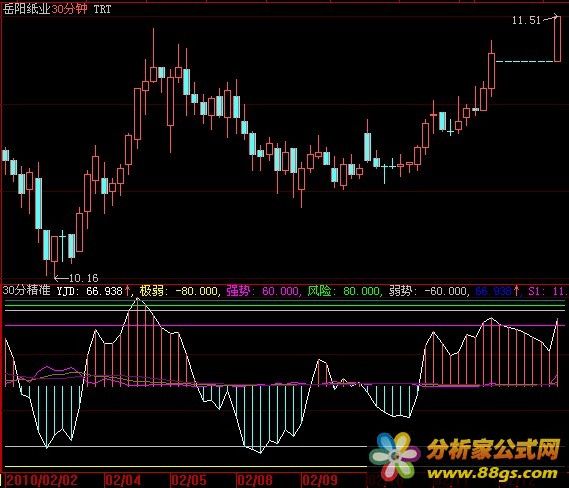Click the last tall red candlestick
This screenshot has width=569, height=488.
(557, 39)
